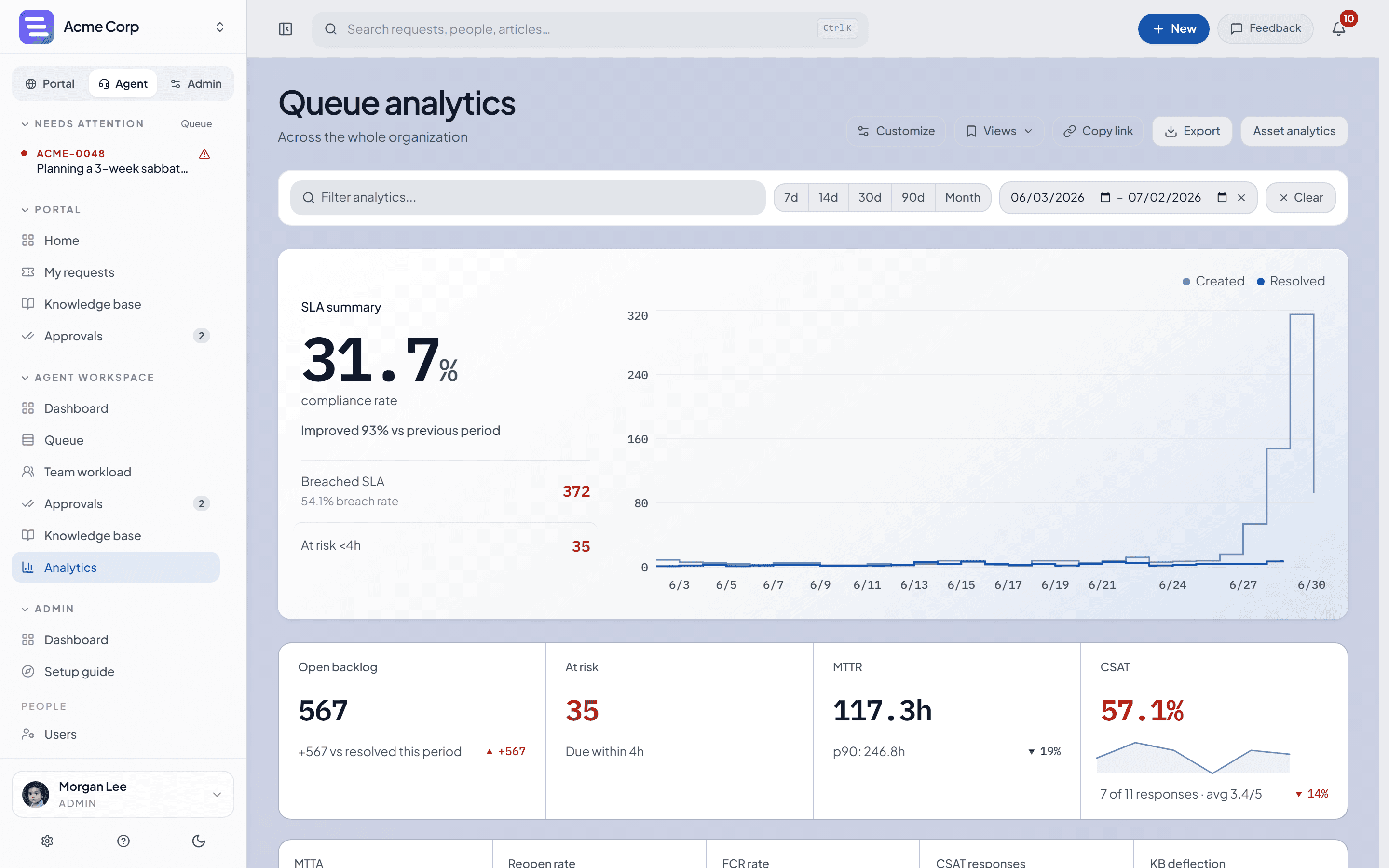
Task: Open the end date calendar picker
Action: pos(1222,198)
